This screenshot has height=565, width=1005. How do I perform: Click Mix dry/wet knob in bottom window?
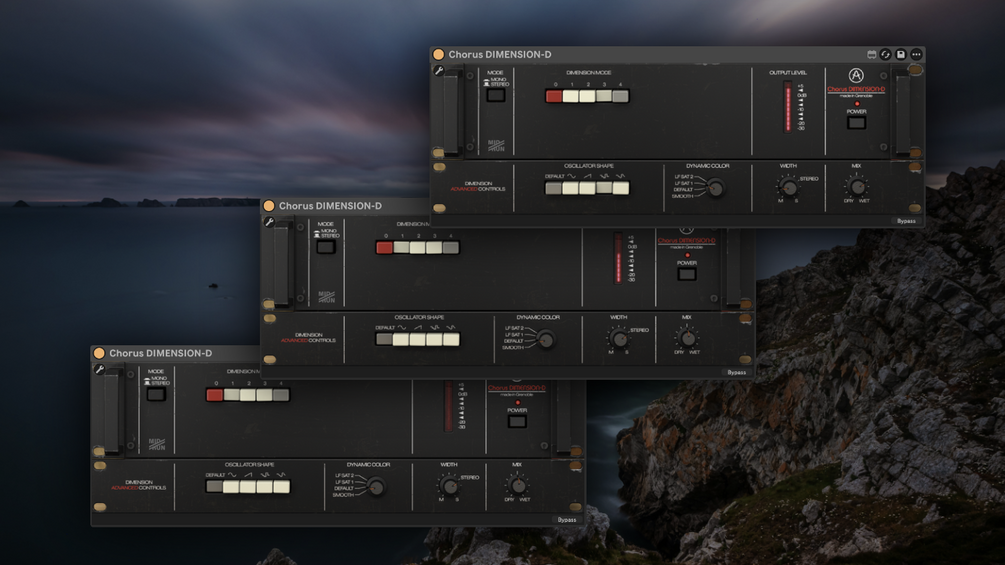click(x=517, y=485)
